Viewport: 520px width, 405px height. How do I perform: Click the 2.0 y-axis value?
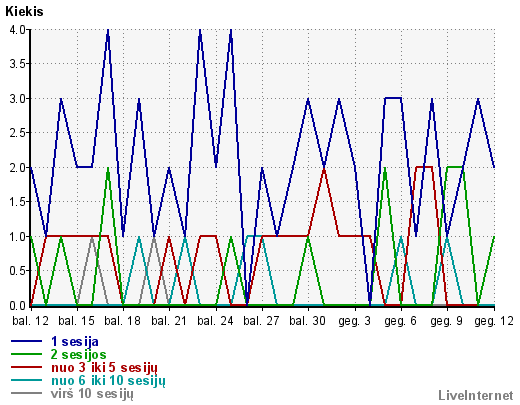(x=17, y=168)
